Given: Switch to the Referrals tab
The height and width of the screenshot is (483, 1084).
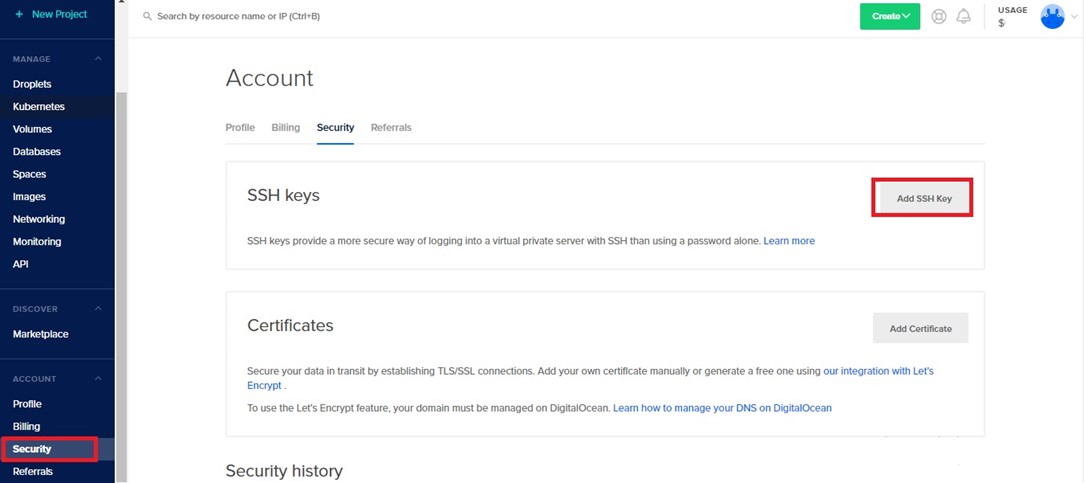Looking at the screenshot, I should 391,128.
